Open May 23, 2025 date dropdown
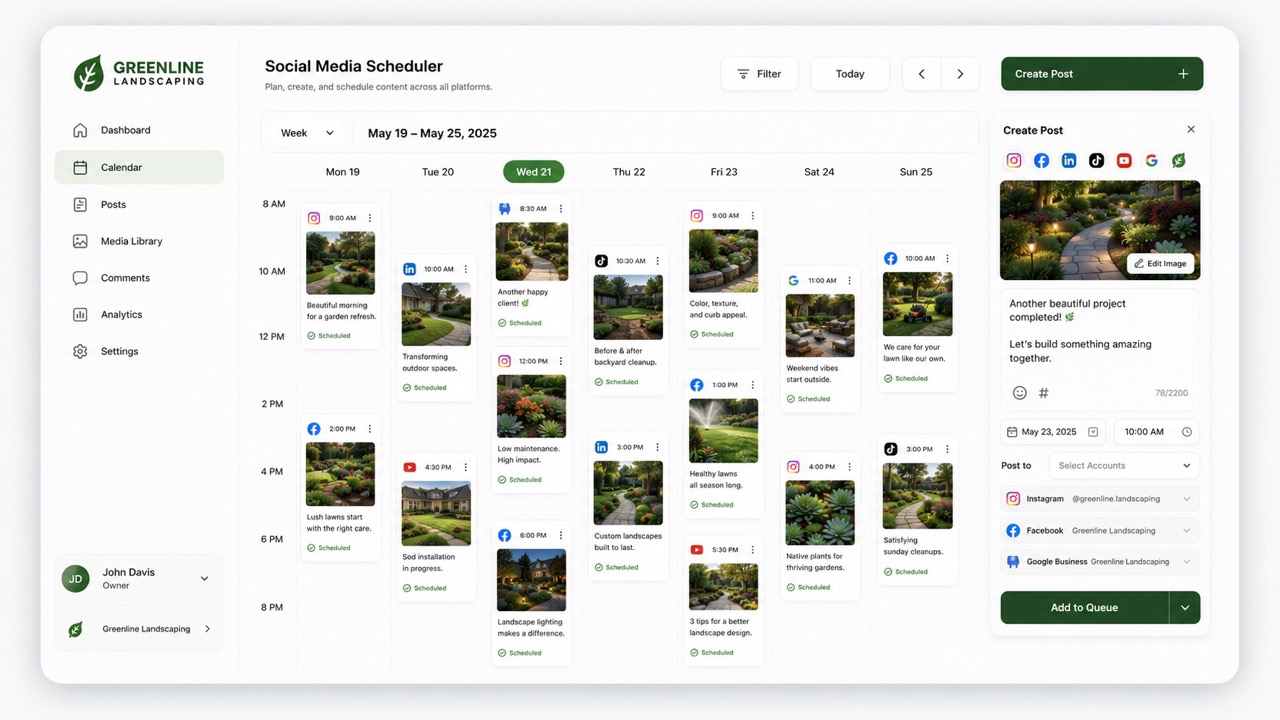The width and height of the screenshot is (1280, 720). coord(1093,432)
